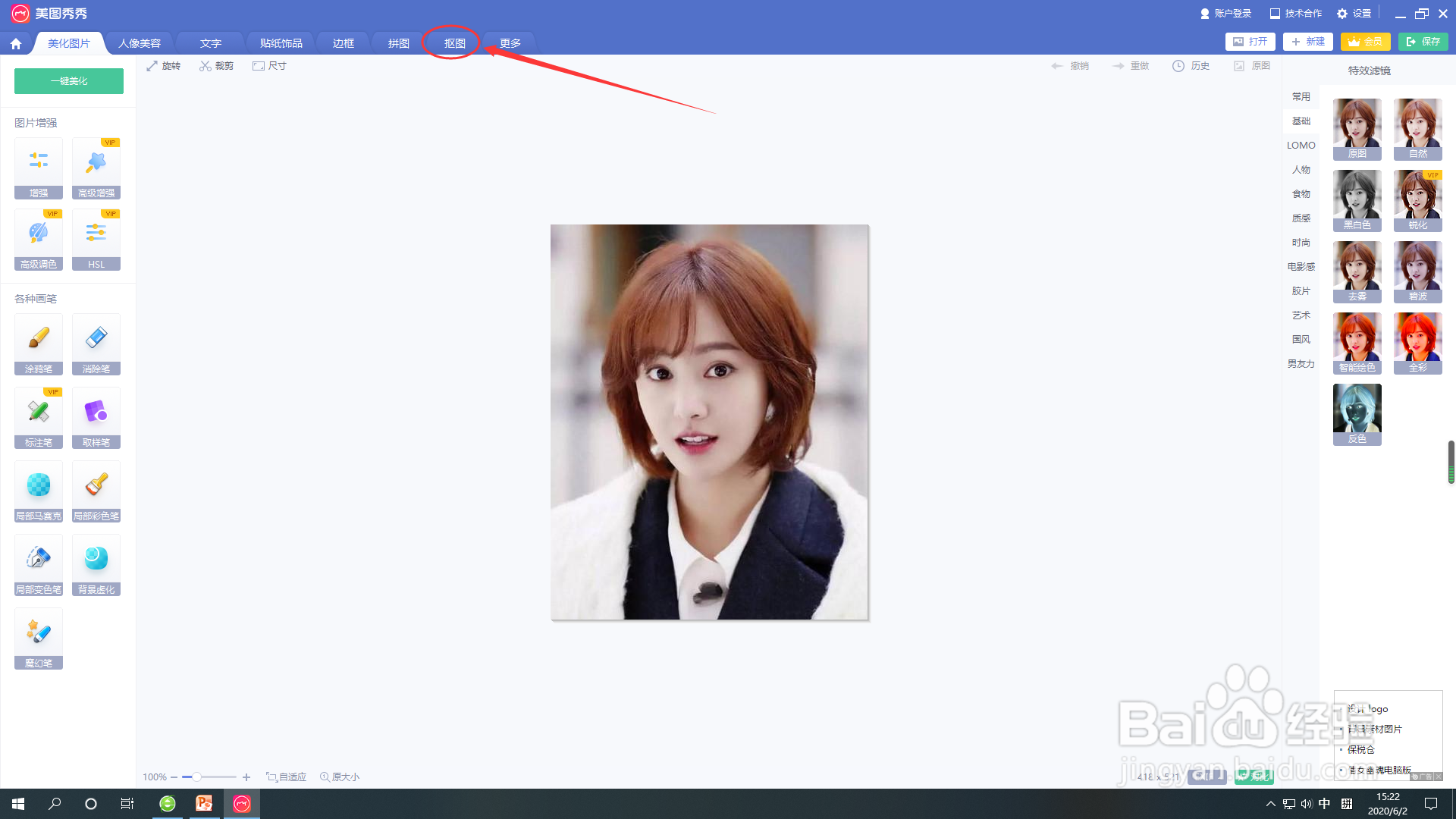
Task: Expand the 更多 more tab
Action: pyautogui.click(x=510, y=43)
